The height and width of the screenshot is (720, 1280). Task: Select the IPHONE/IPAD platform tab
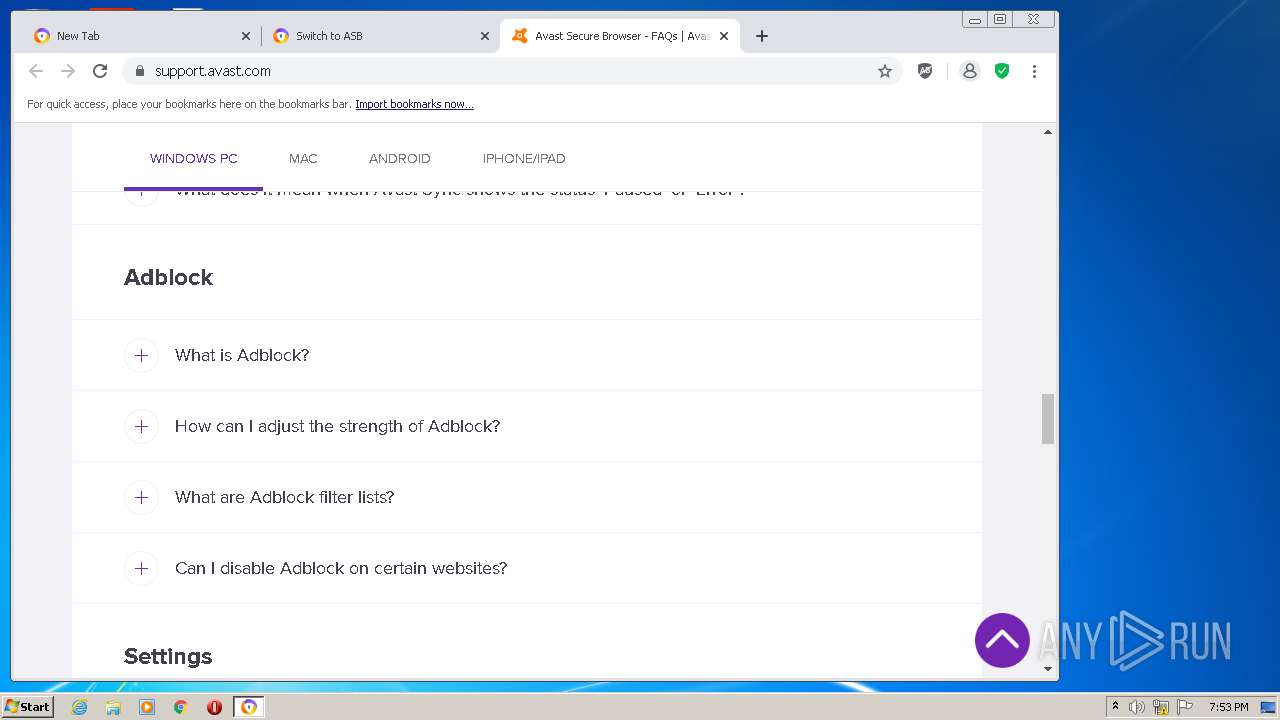524,159
